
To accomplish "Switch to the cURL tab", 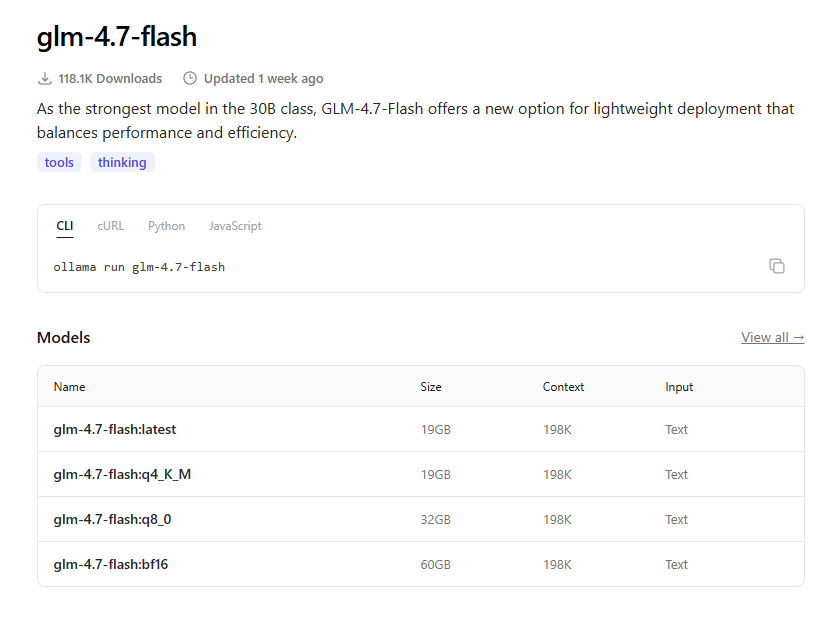I will point(111,226).
